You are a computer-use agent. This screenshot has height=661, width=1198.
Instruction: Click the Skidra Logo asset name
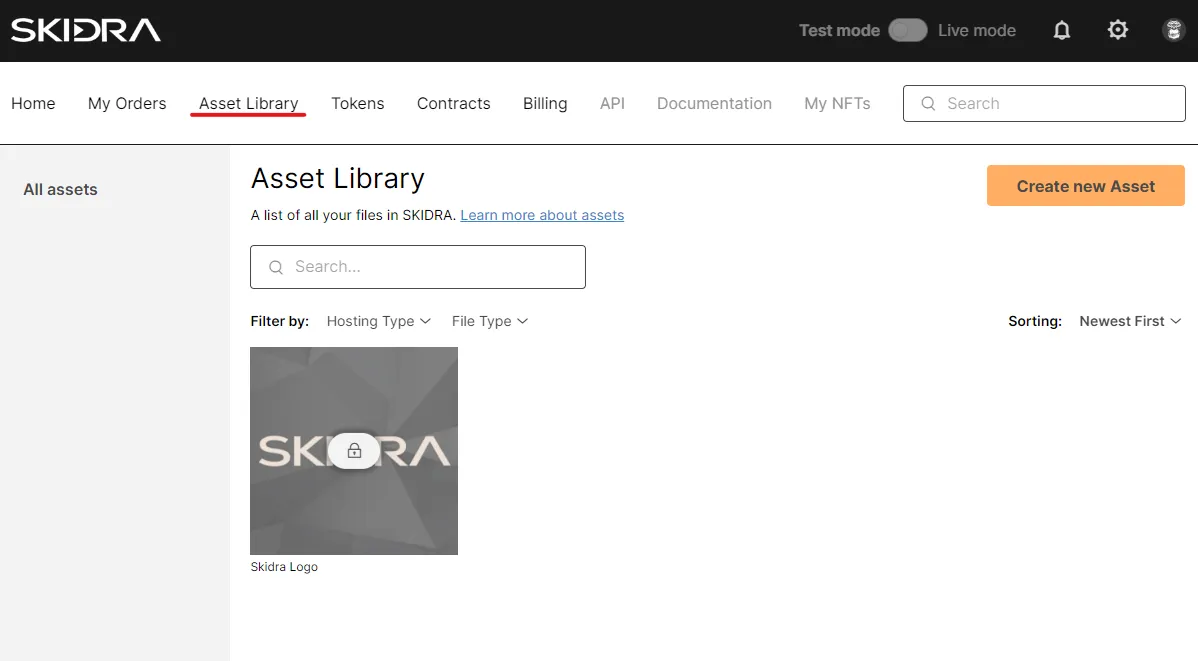(x=283, y=567)
